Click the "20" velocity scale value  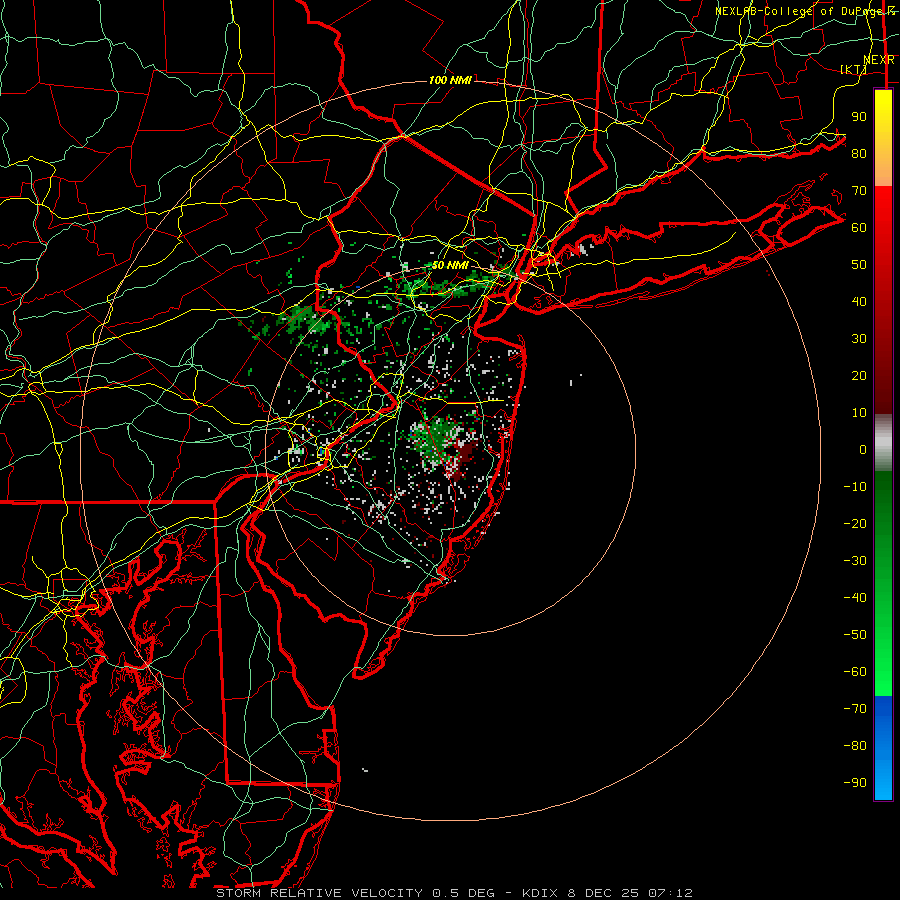tap(859, 375)
